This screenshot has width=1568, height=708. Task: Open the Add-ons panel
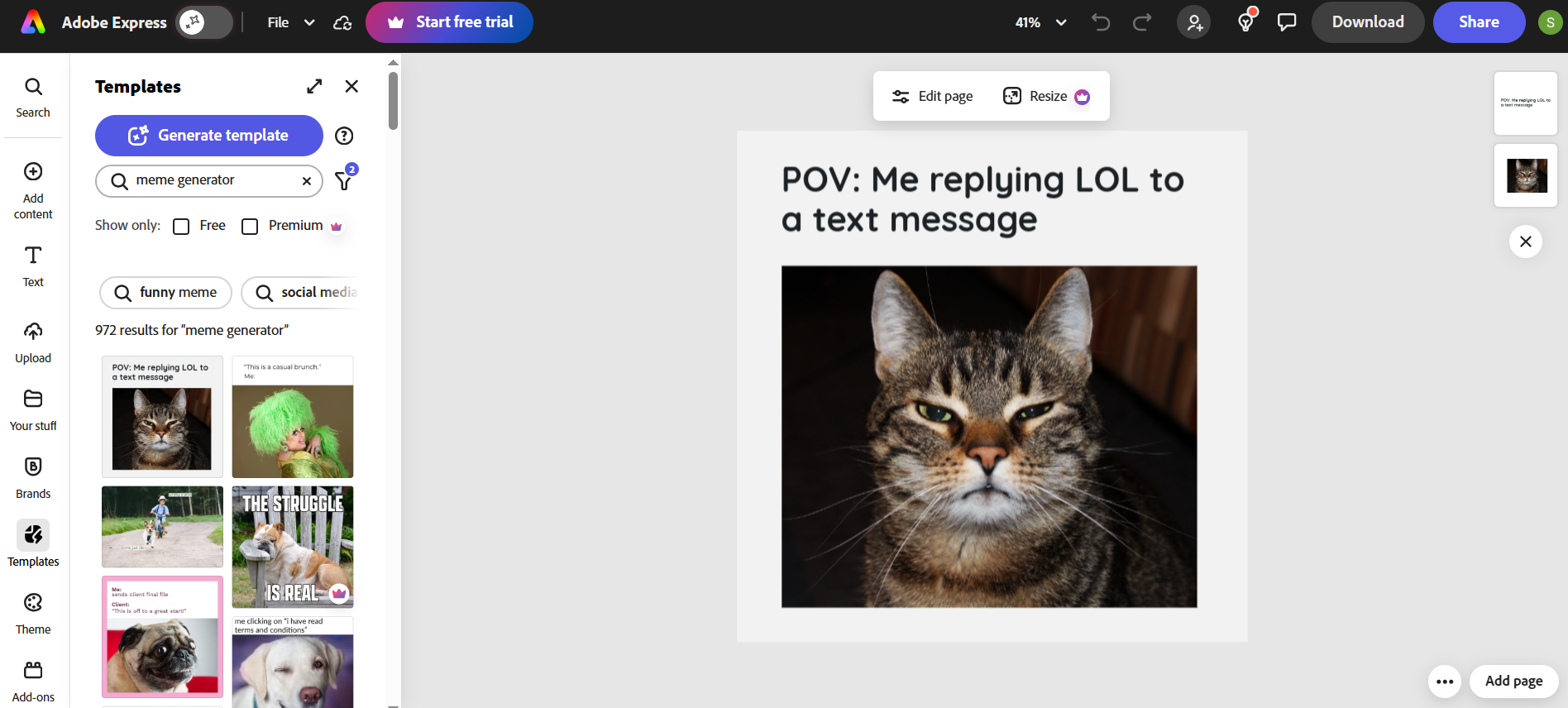point(33,682)
